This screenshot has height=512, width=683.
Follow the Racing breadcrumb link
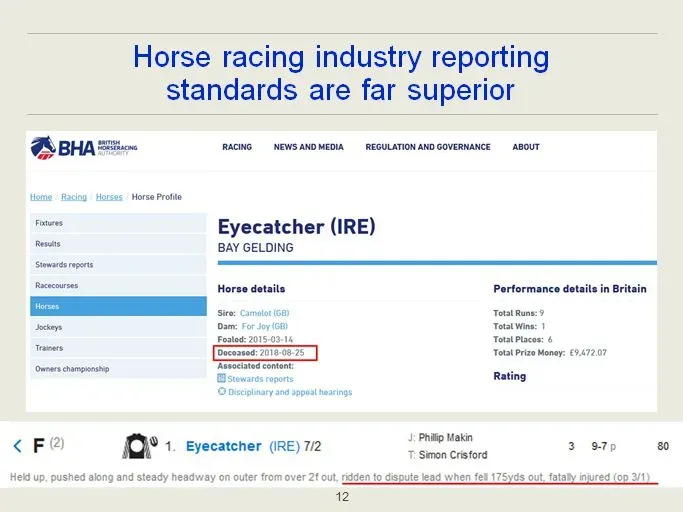tap(74, 197)
